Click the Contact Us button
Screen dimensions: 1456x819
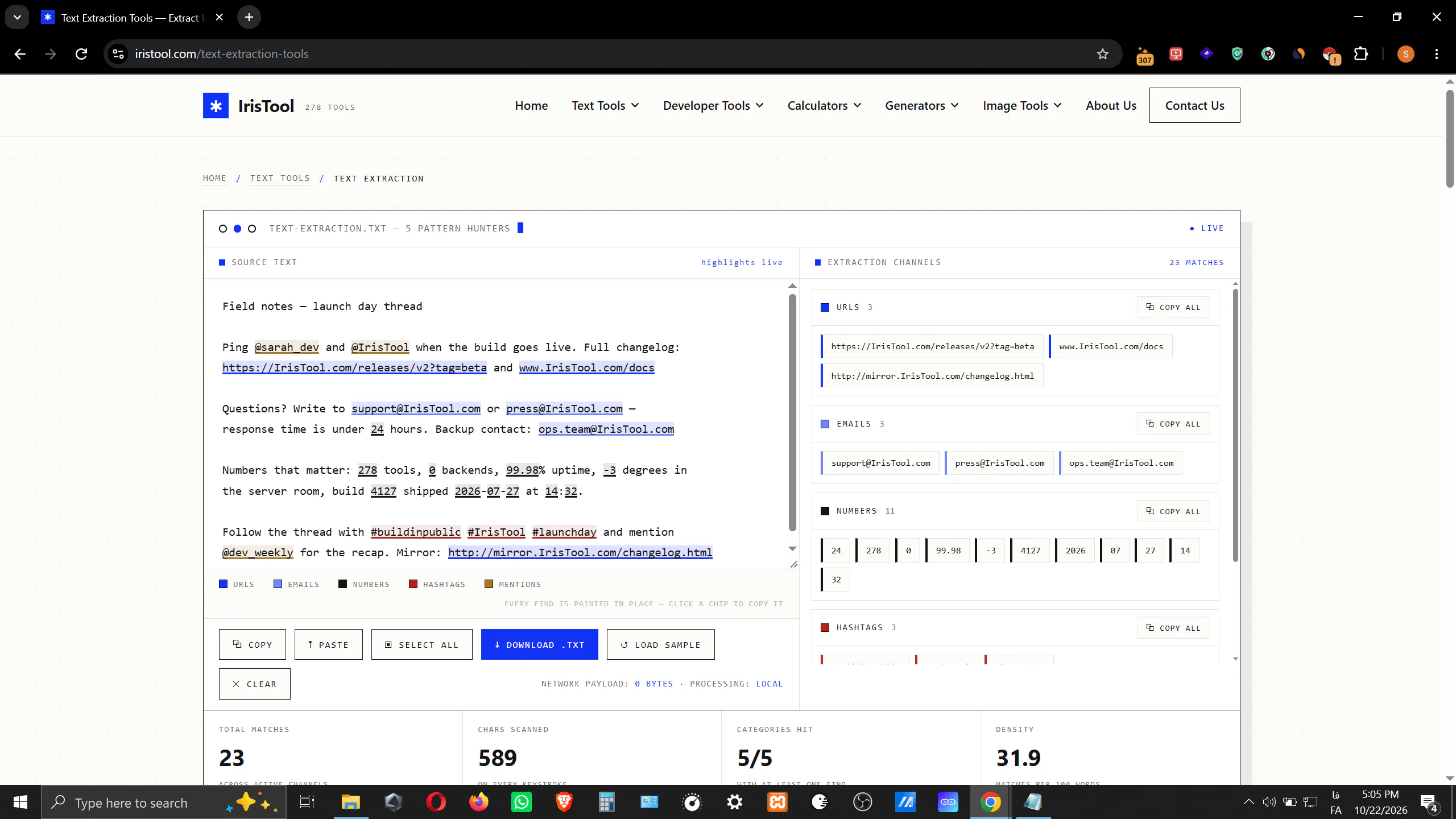coord(1194,105)
